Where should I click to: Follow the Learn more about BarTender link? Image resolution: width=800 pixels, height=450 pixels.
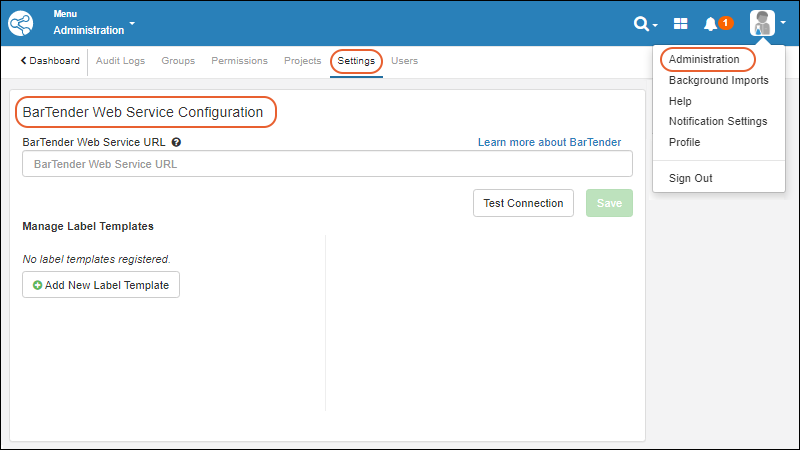pyautogui.click(x=549, y=143)
